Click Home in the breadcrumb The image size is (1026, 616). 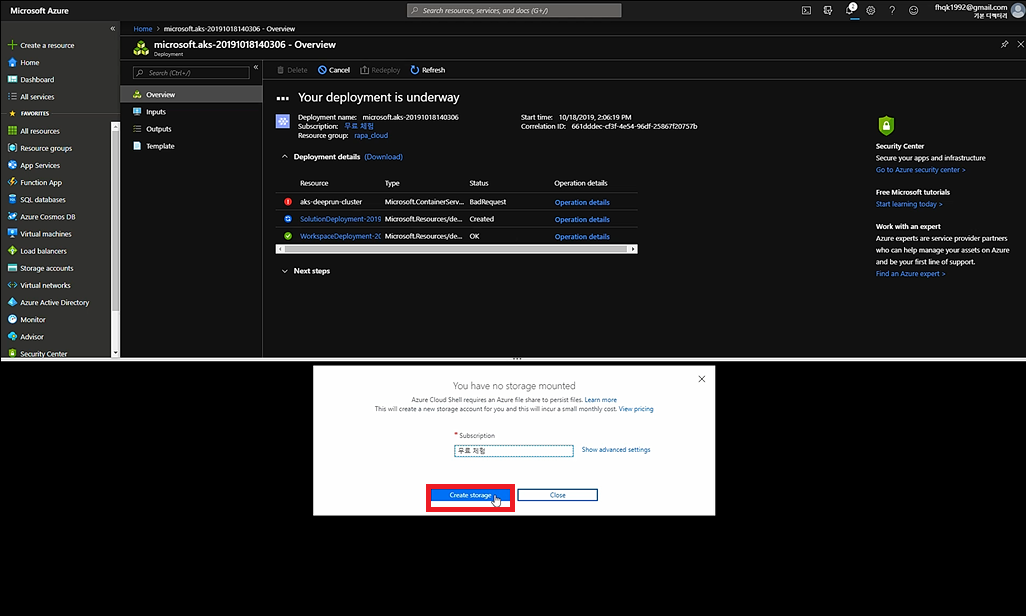[x=143, y=29]
